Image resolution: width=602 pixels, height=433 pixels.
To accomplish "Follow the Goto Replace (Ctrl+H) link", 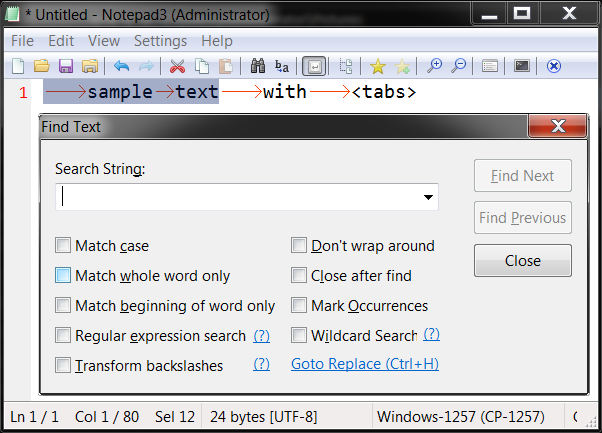I will (365, 364).
